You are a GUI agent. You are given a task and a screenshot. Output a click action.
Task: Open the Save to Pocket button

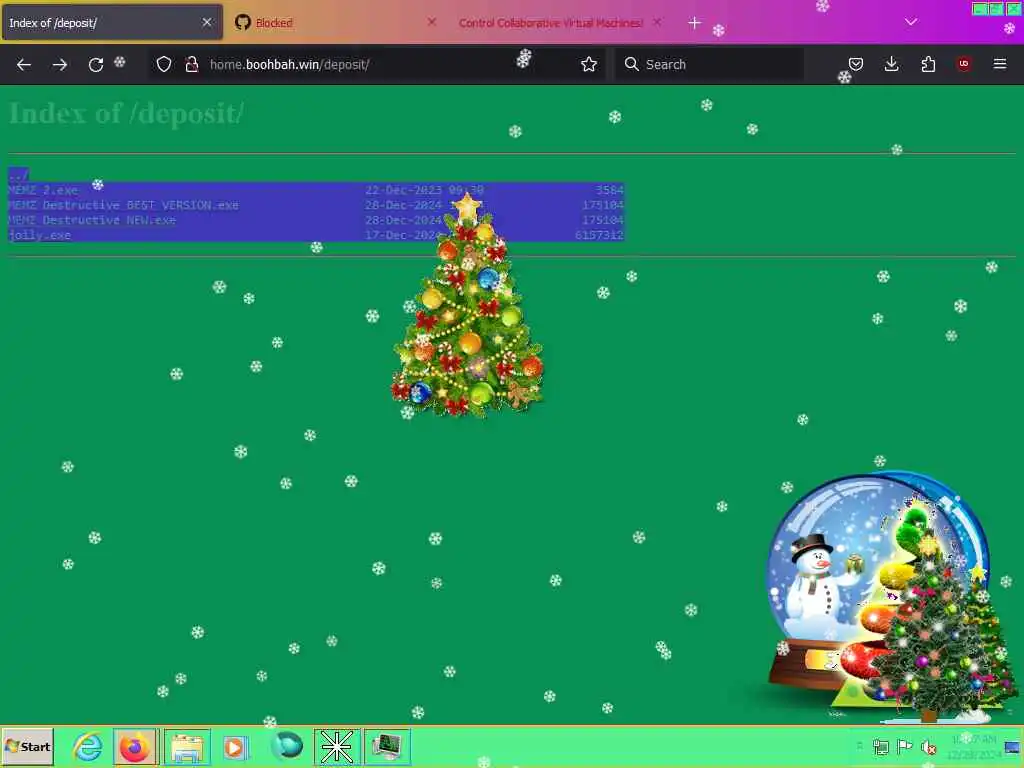(856, 64)
